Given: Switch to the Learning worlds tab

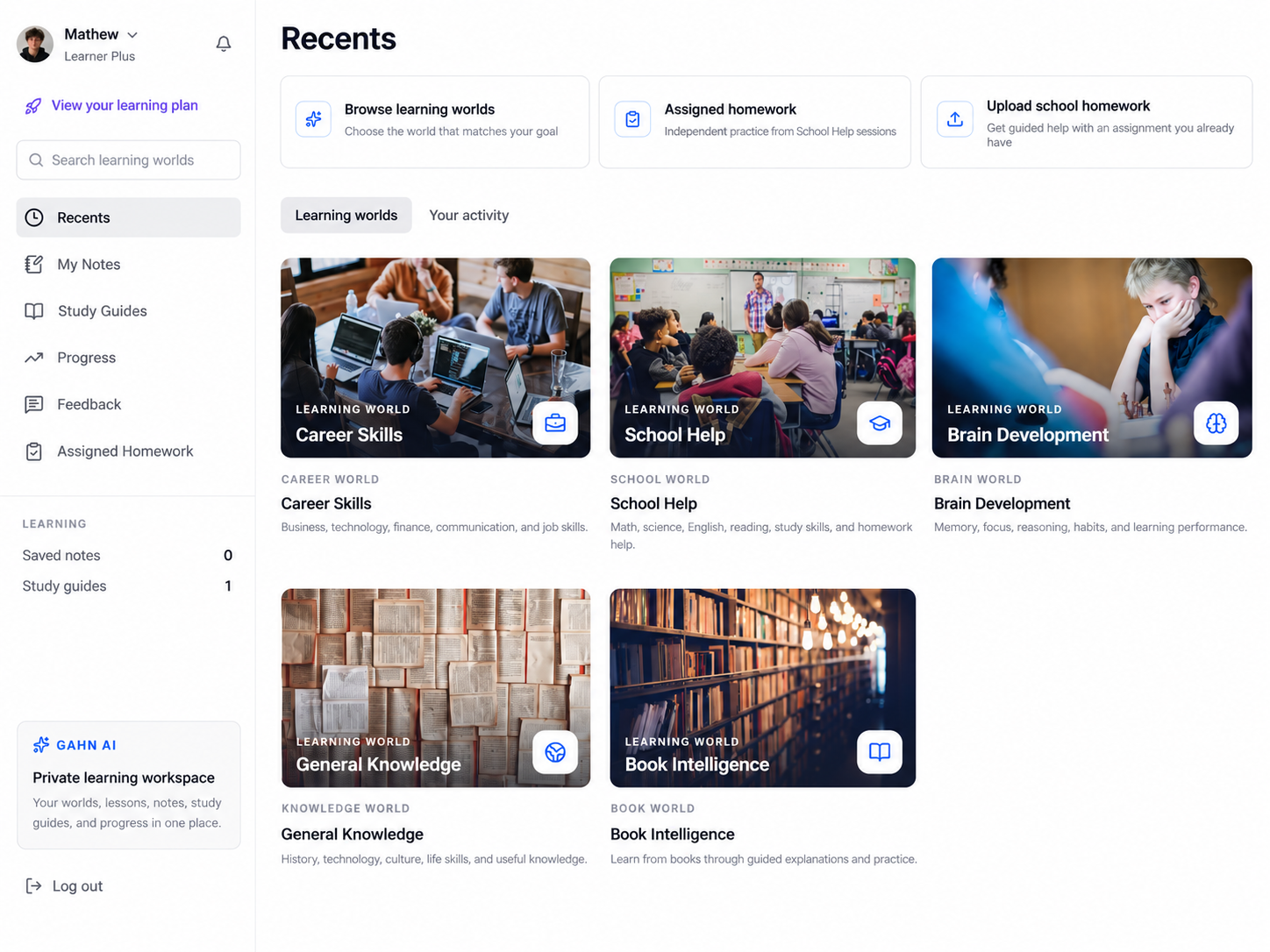Looking at the screenshot, I should pyautogui.click(x=346, y=216).
